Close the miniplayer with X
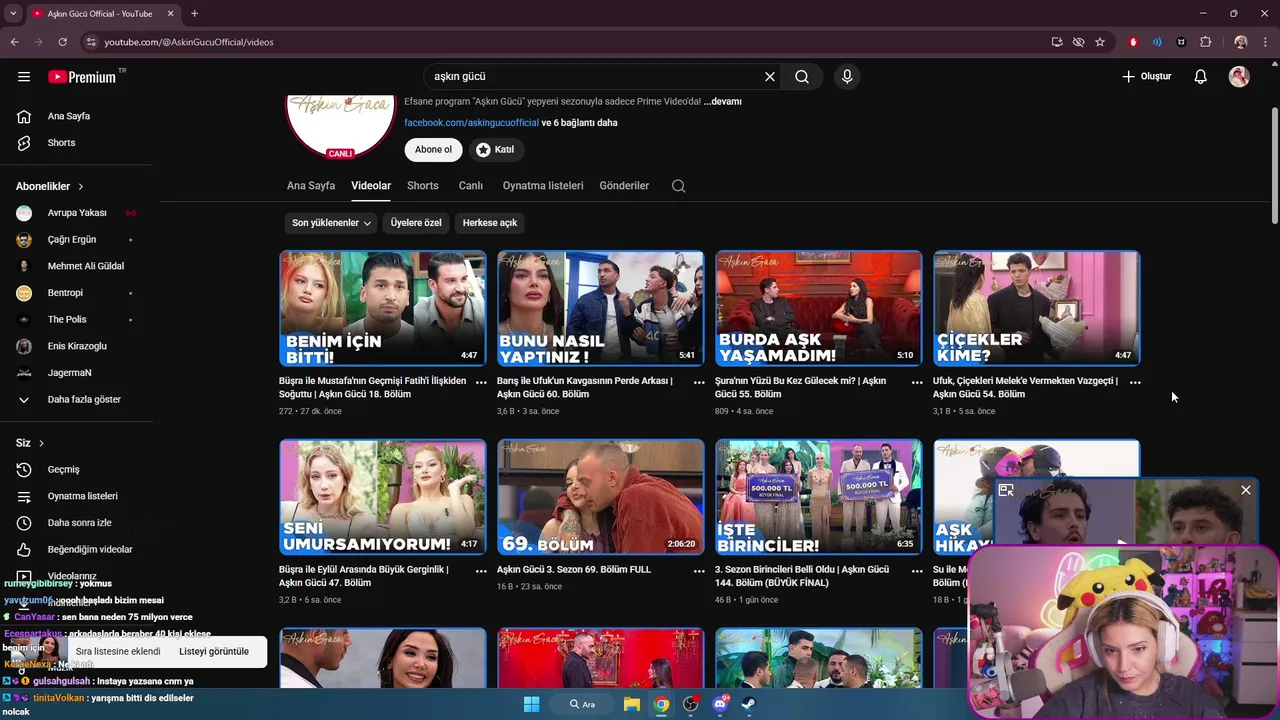This screenshot has height=720, width=1280. (x=1245, y=490)
